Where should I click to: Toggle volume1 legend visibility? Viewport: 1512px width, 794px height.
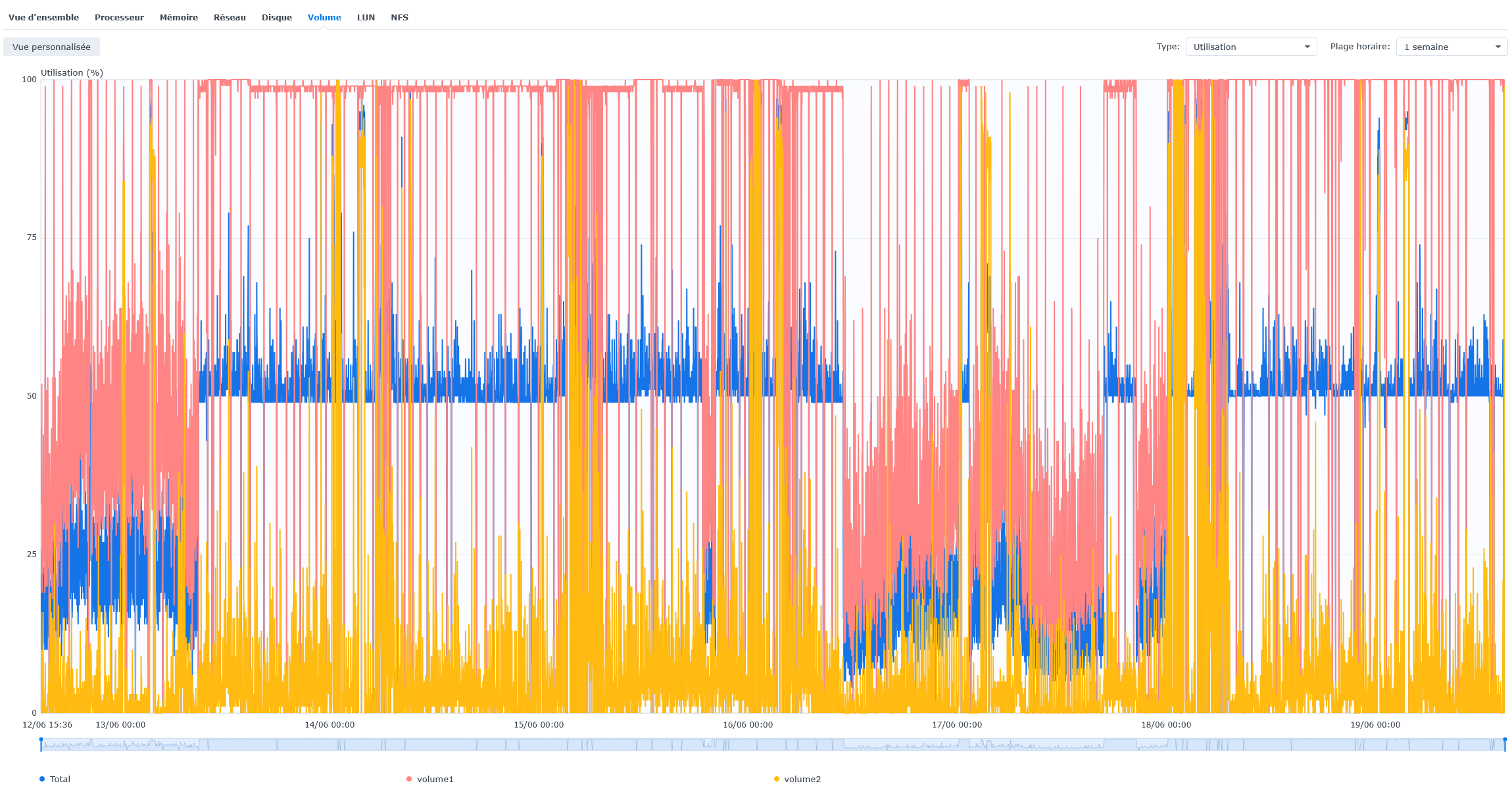pyautogui.click(x=435, y=779)
